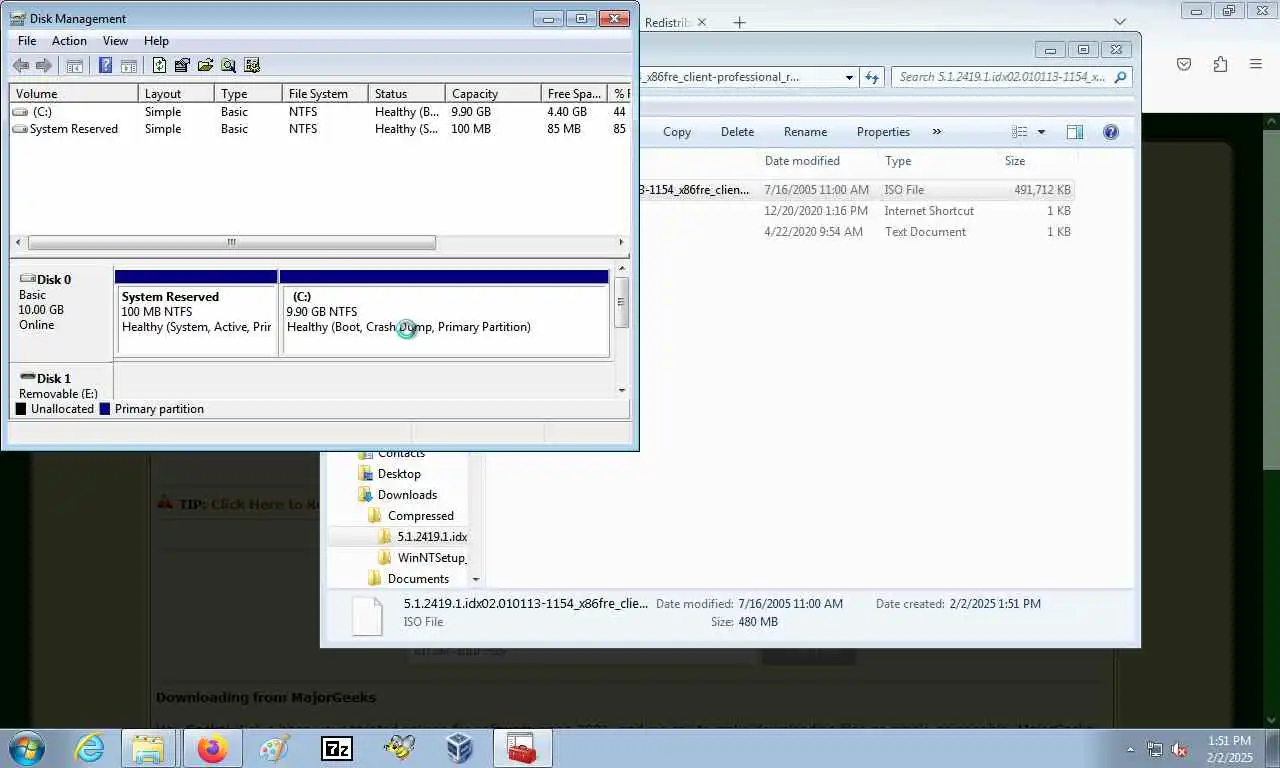
Task: Switch to the Redistrib browser tab
Action: point(667,22)
